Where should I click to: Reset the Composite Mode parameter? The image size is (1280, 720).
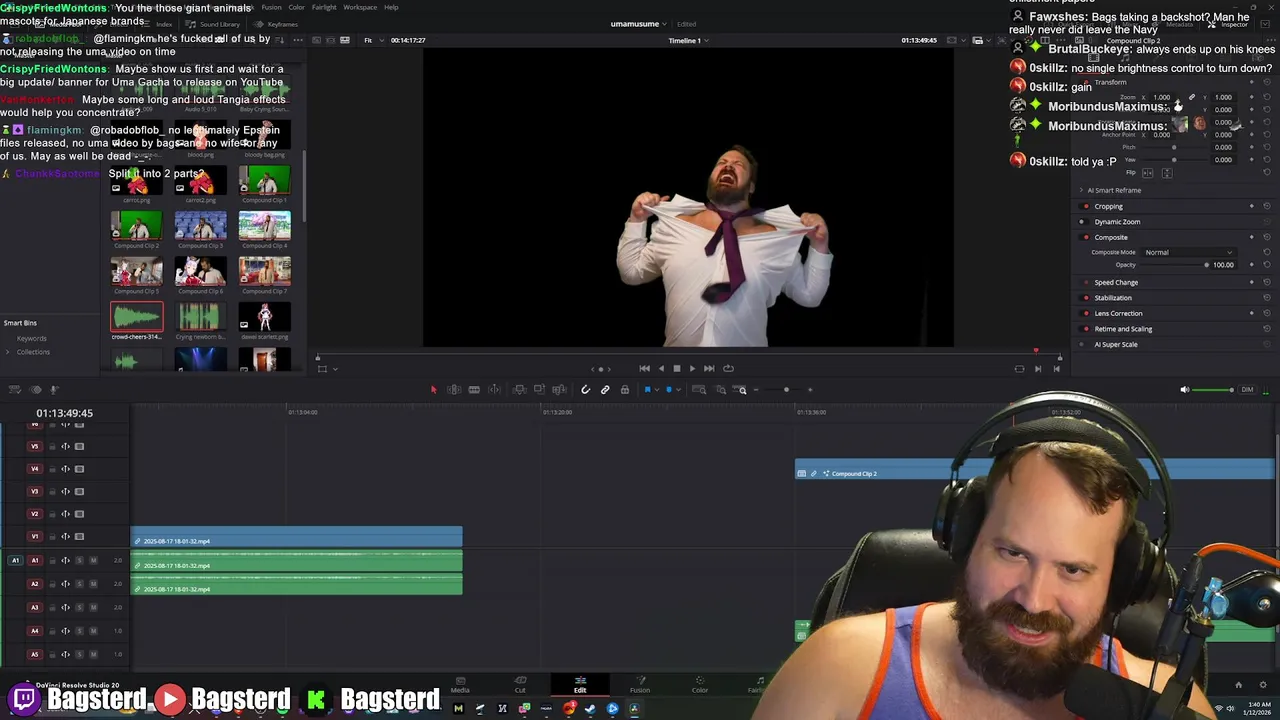pyautogui.click(x=1267, y=253)
